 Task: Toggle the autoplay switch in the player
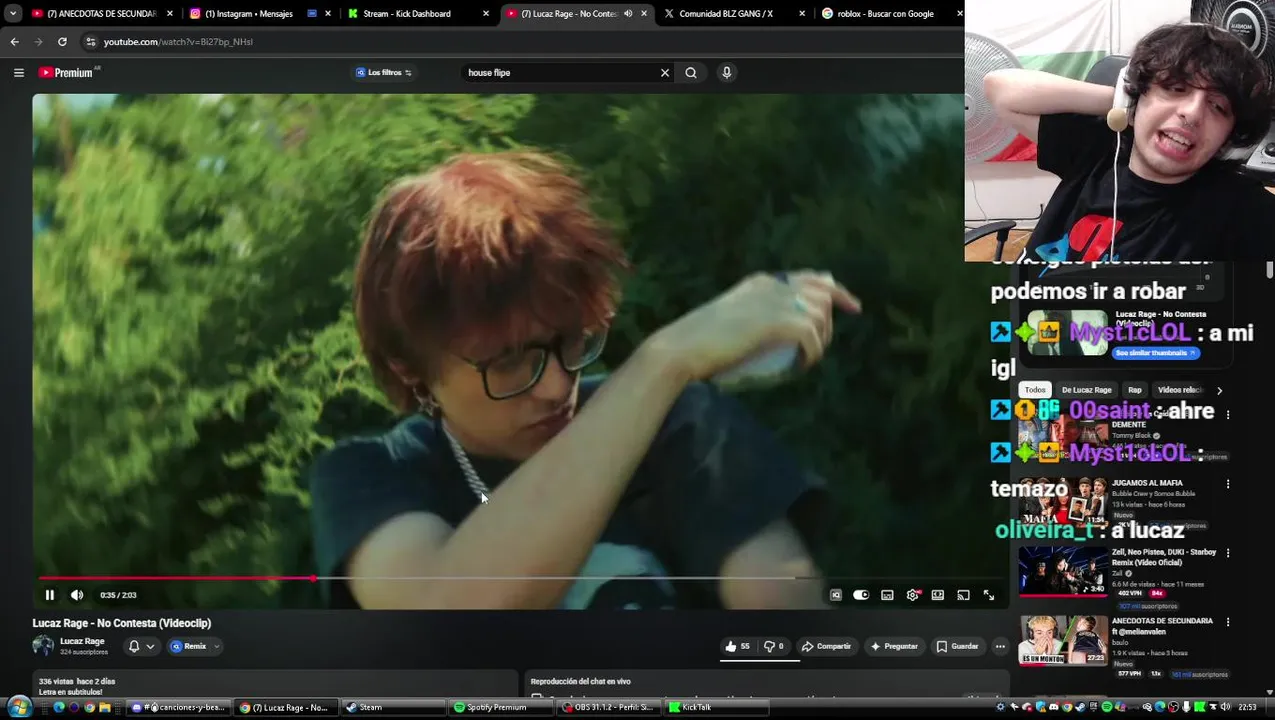tap(861, 595)
